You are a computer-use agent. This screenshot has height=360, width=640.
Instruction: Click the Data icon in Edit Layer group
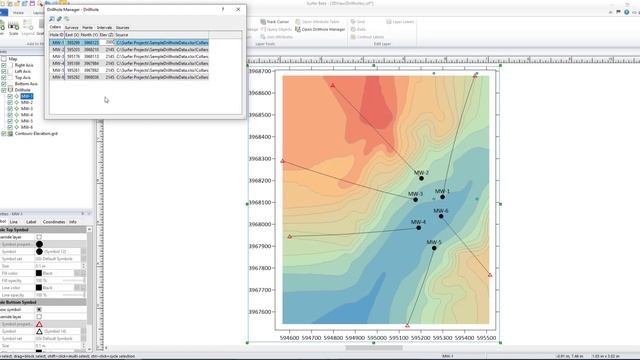tap(353, 29)
